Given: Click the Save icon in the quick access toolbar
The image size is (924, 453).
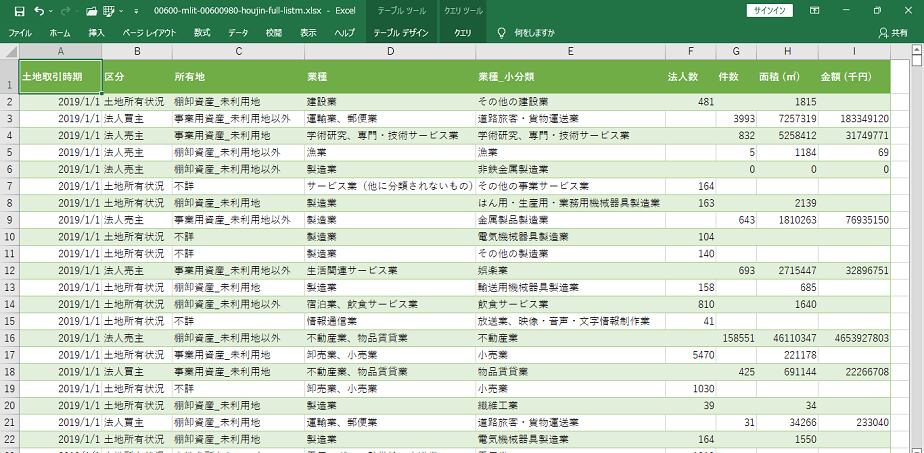Looking at the screenshot, I should [19, 11].
